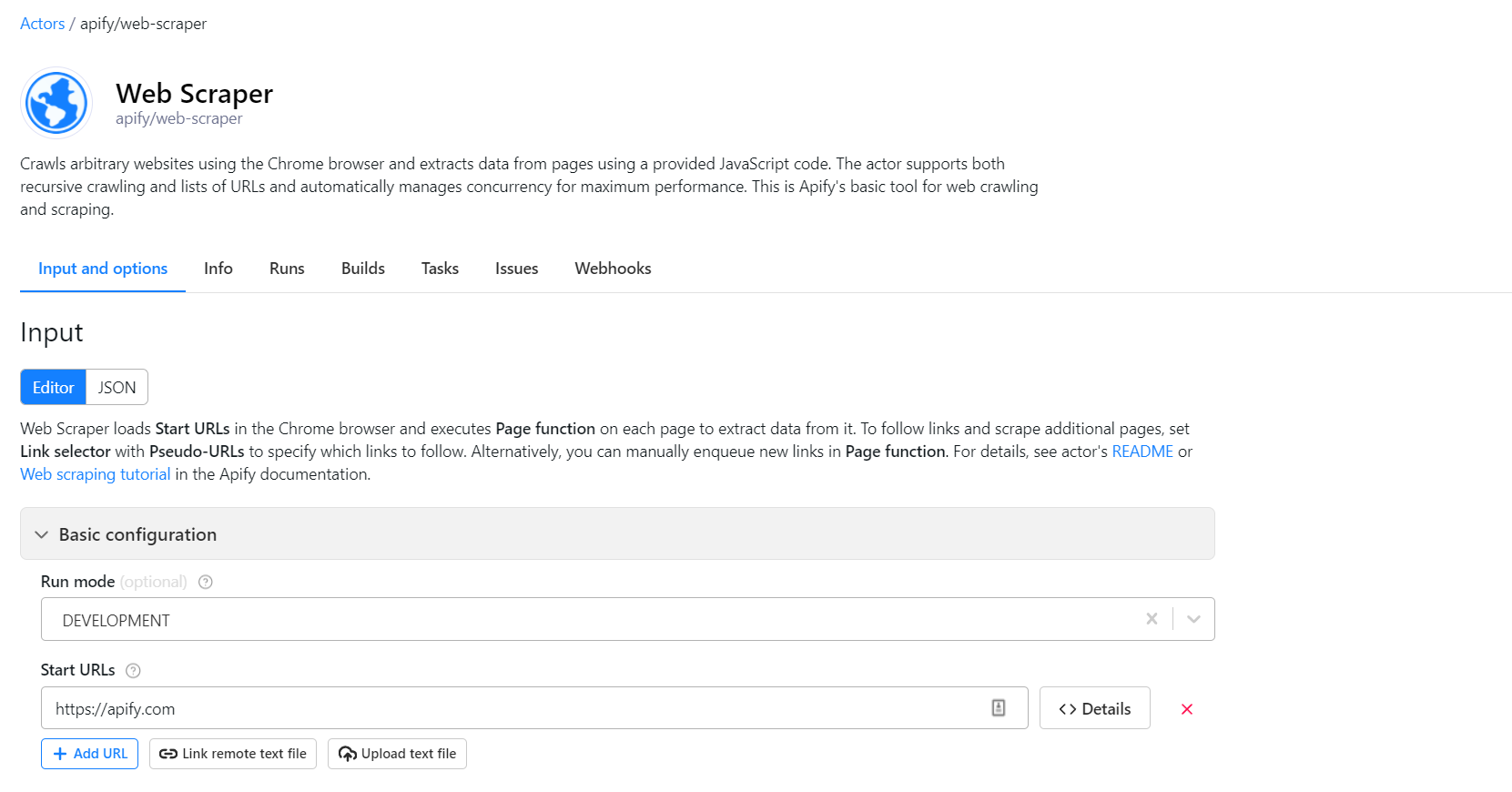This screenshot has width=1512, height=792.
Task: Switch input view to JSON
Action: (x=117, y=388)
